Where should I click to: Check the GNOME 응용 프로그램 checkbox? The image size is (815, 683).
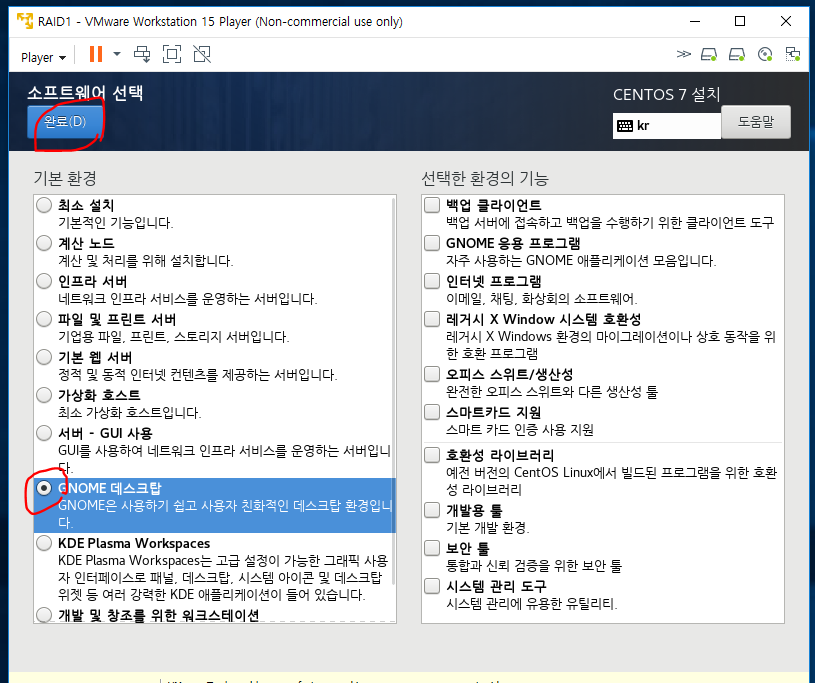(432, 243)
